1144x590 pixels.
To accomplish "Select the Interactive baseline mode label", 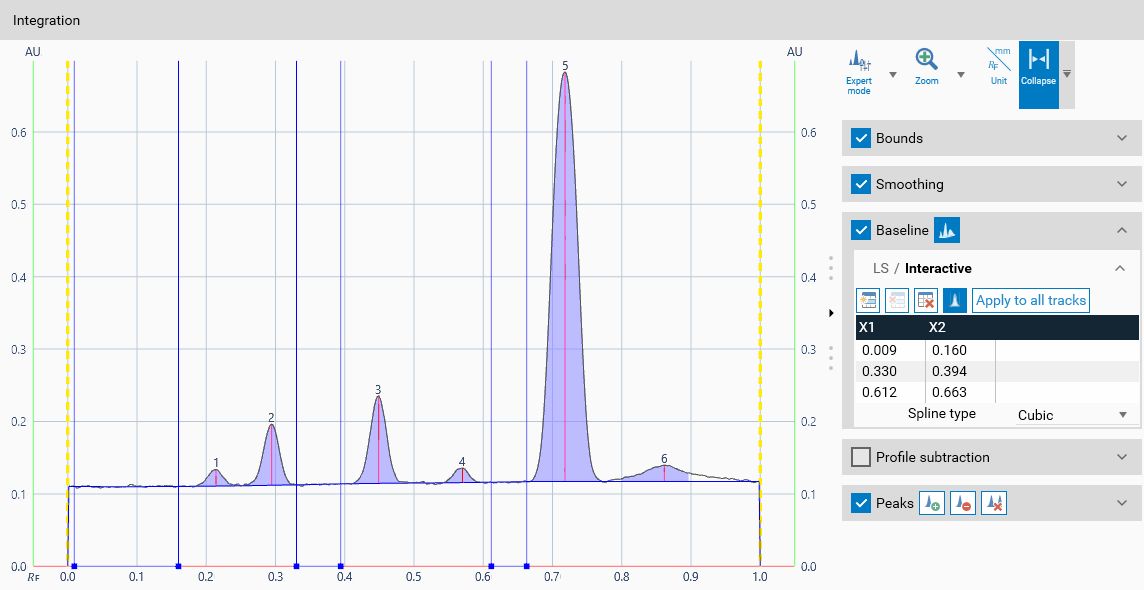I will click(x=938, y=268).
